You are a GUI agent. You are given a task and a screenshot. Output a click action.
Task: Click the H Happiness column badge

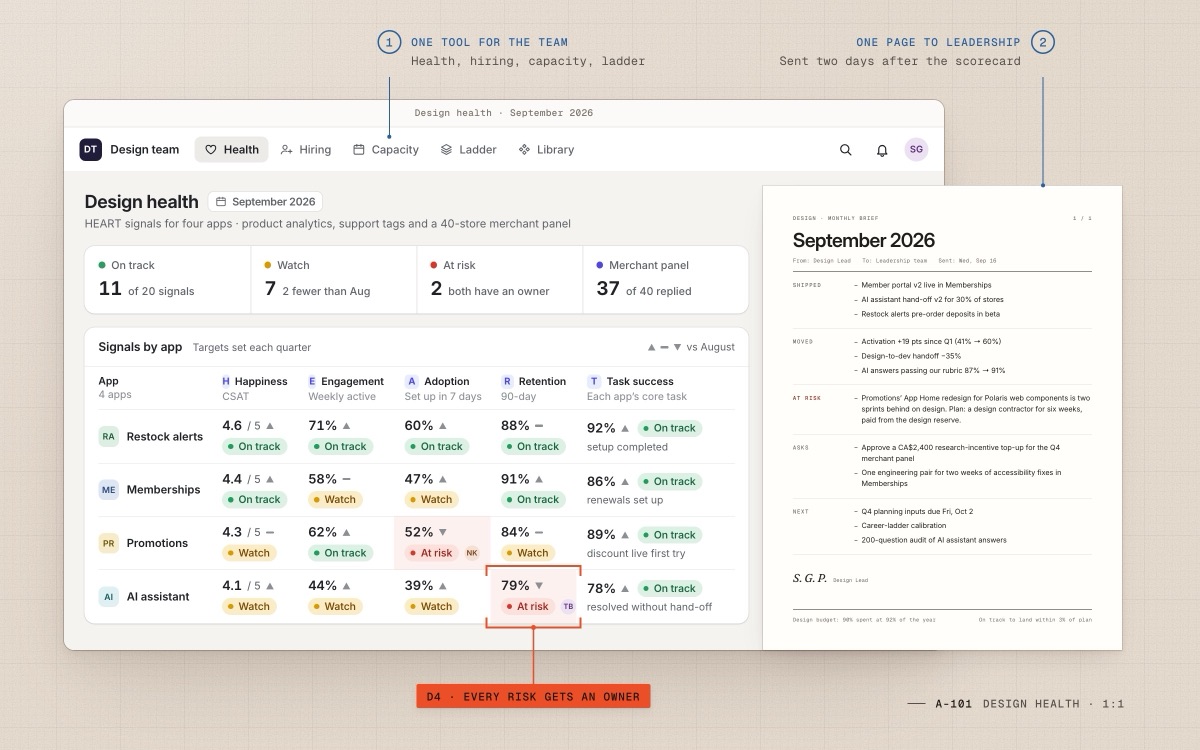pos(225,381)
